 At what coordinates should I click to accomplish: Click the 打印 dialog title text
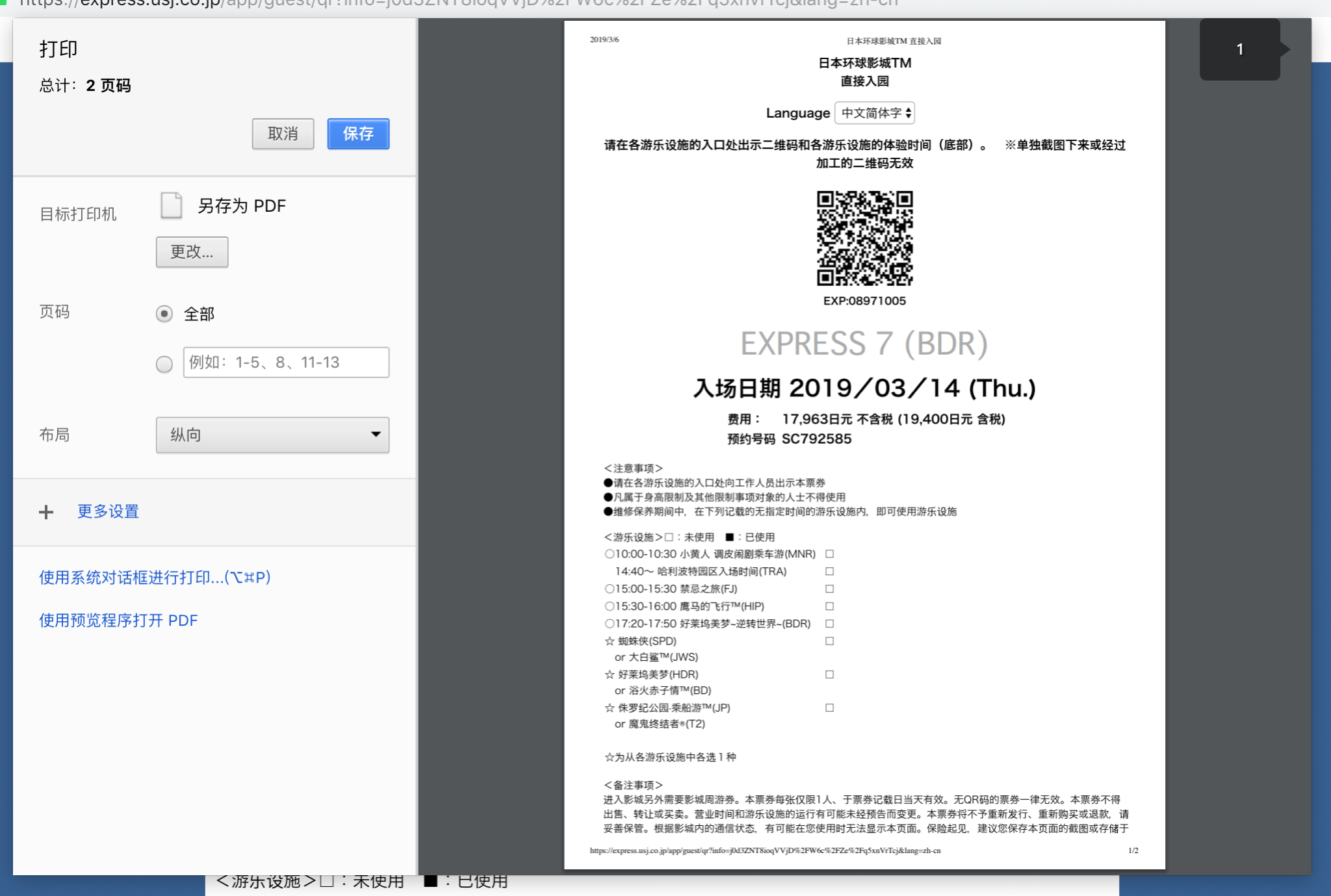(58, 49)
